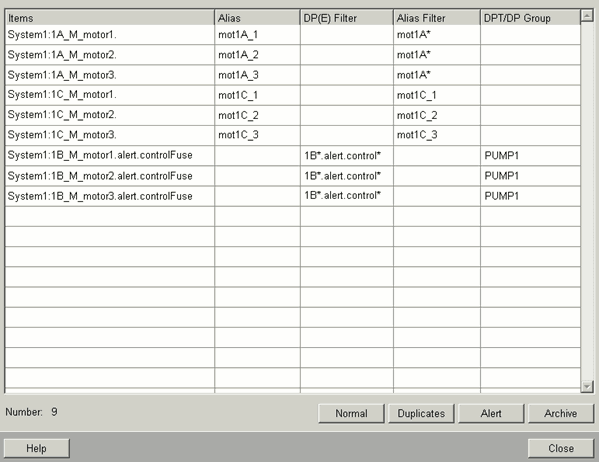Sort by the Items column header
Image resolution: width=599 pixels, height=462 pixels.
110,18
